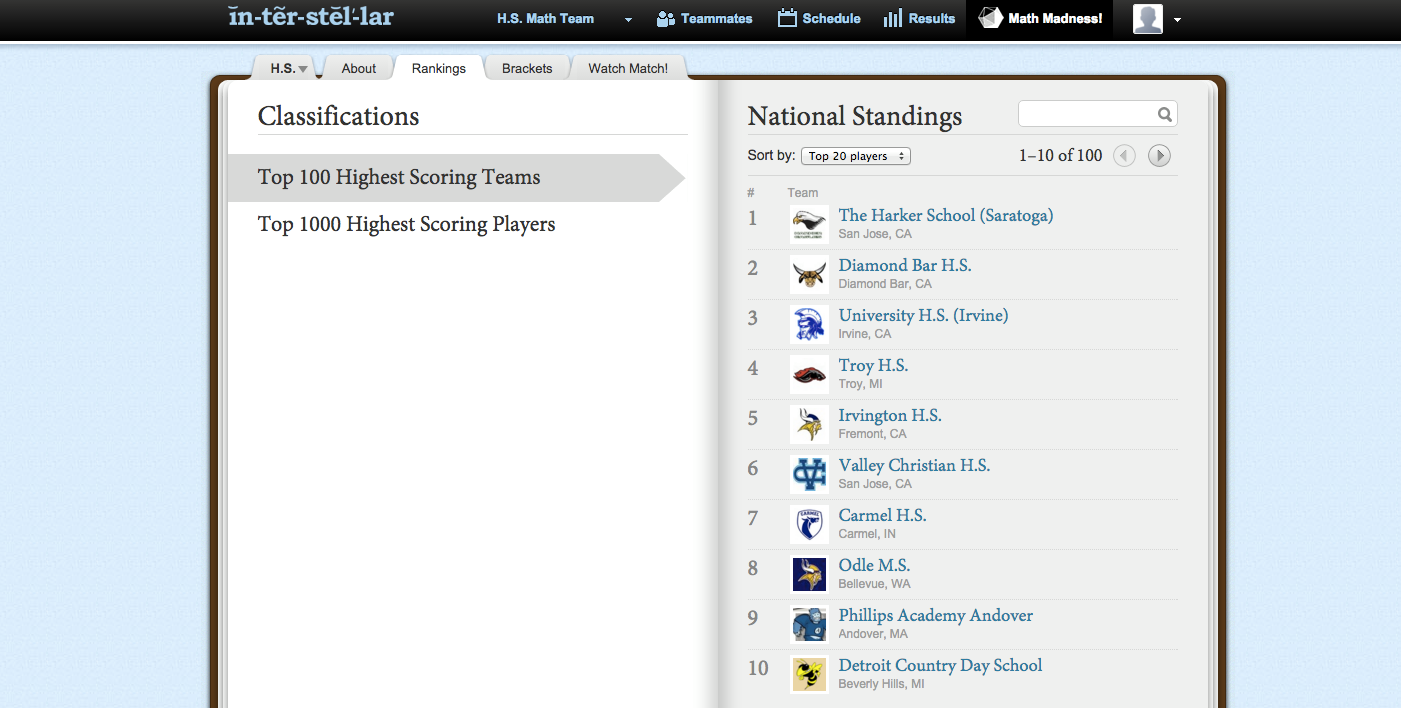Click Detroit Country Day School logo
The width and height of the screenshot is (1401, 708).
(809, 674)
